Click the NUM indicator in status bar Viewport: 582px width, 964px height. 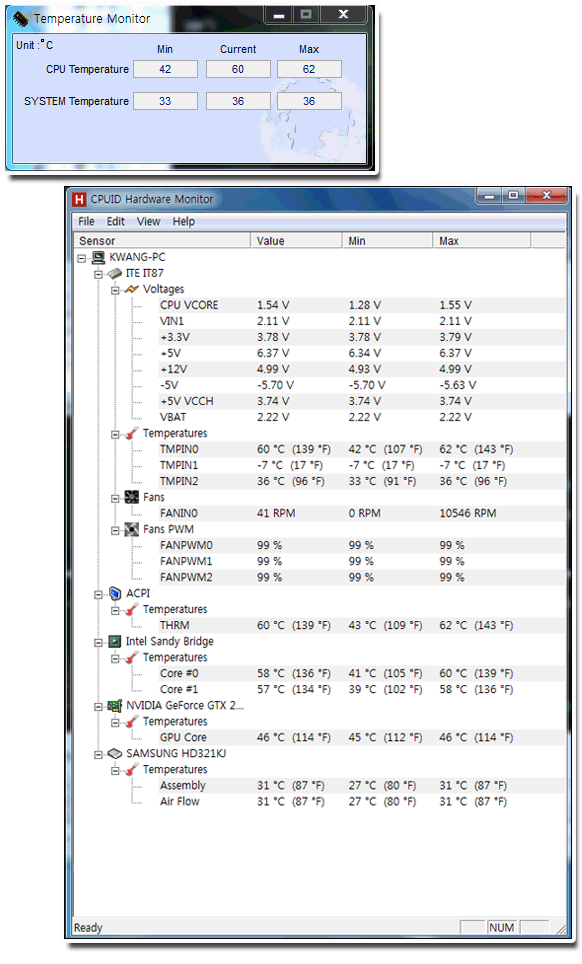pyautogui.click(x=501, y=928)
